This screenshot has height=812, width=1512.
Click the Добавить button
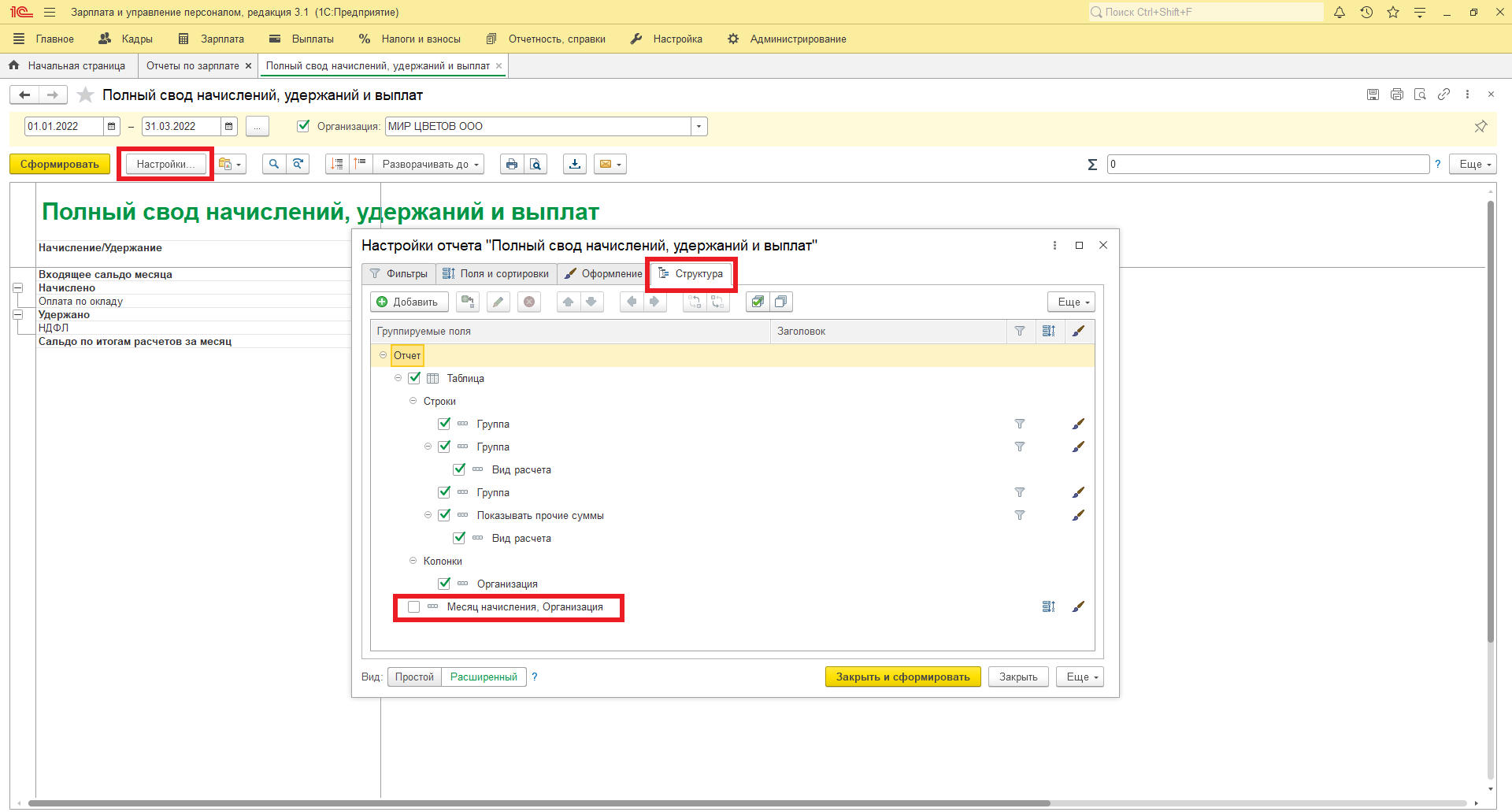[x=409, y=302]
